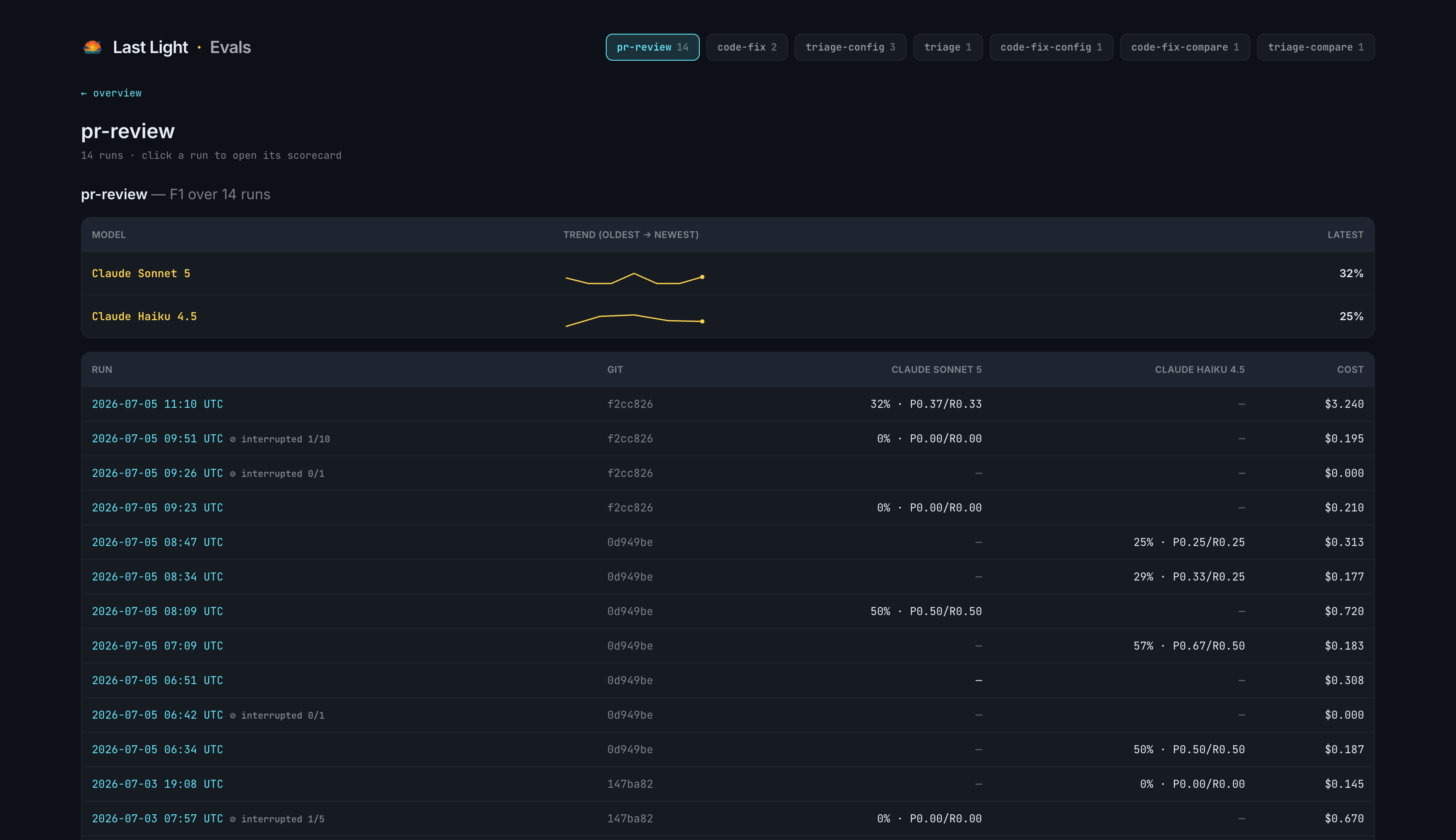Open run 2026-07-05 06:34 UTC
The width and height of the screenshot is (1456, 840).
(x=157, y=750)
